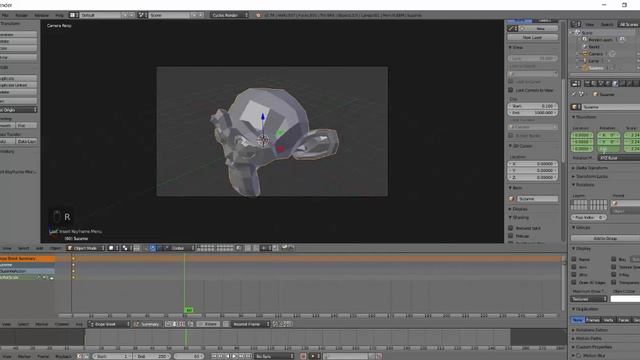Open the viewport shading selector
Screen dimensions: 640x360
113,248
